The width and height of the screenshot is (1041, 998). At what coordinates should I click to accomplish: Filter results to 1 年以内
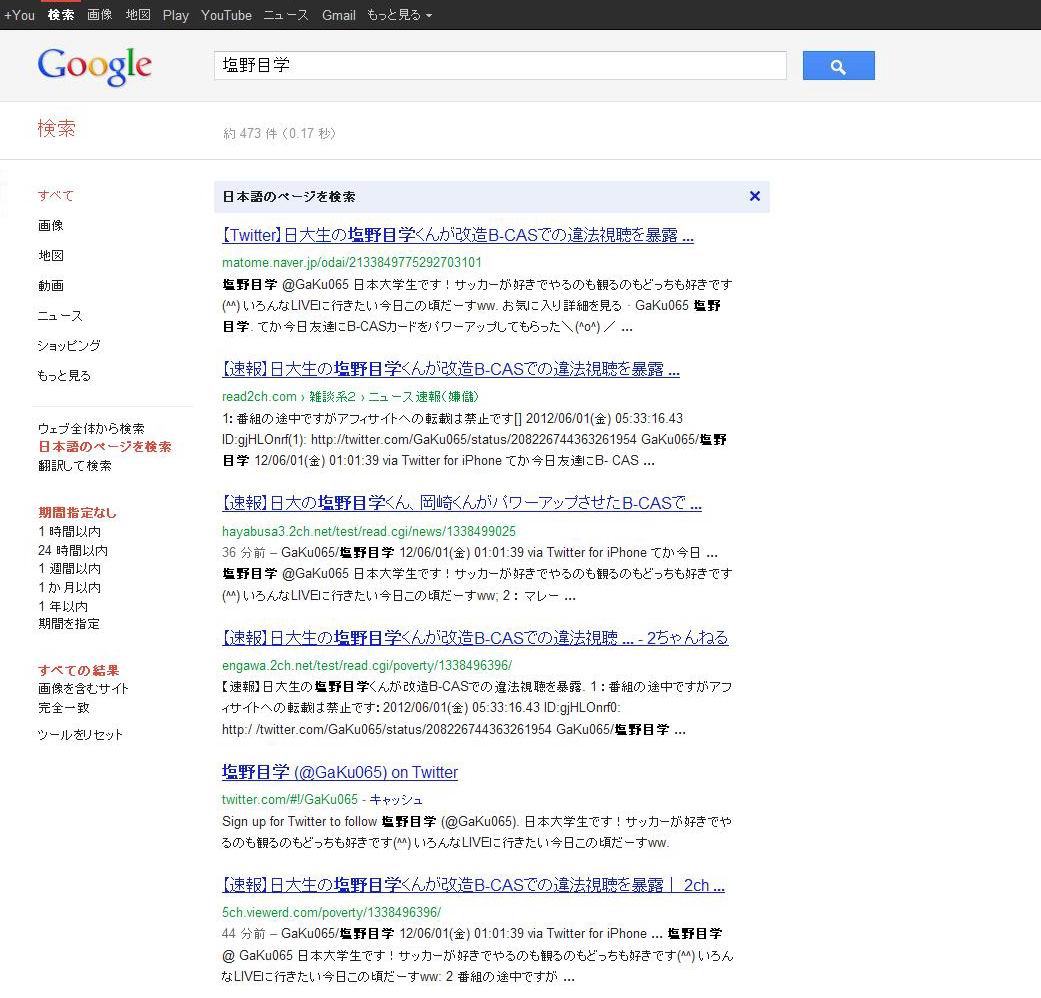click(62, 606)
